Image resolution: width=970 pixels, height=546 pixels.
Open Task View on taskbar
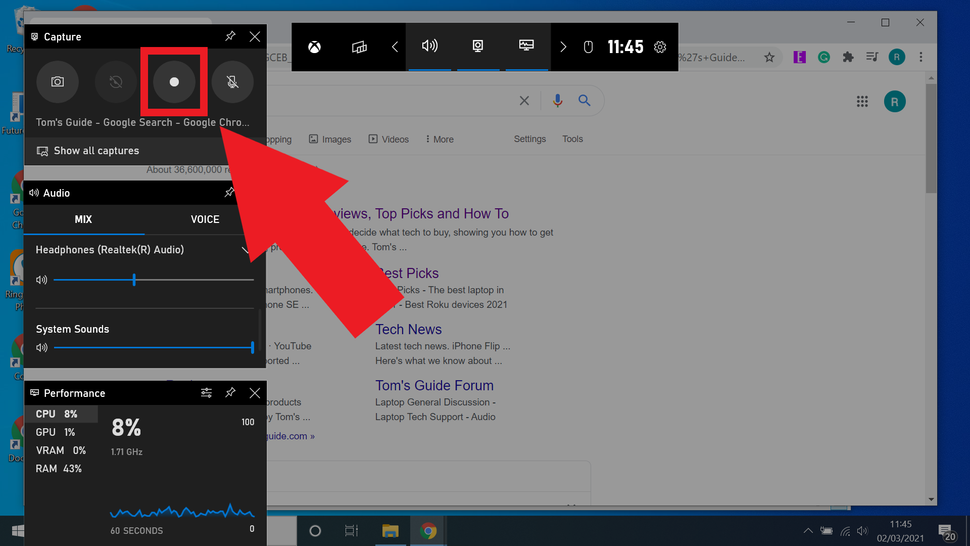pyautogui.click(x=351, y=531)
